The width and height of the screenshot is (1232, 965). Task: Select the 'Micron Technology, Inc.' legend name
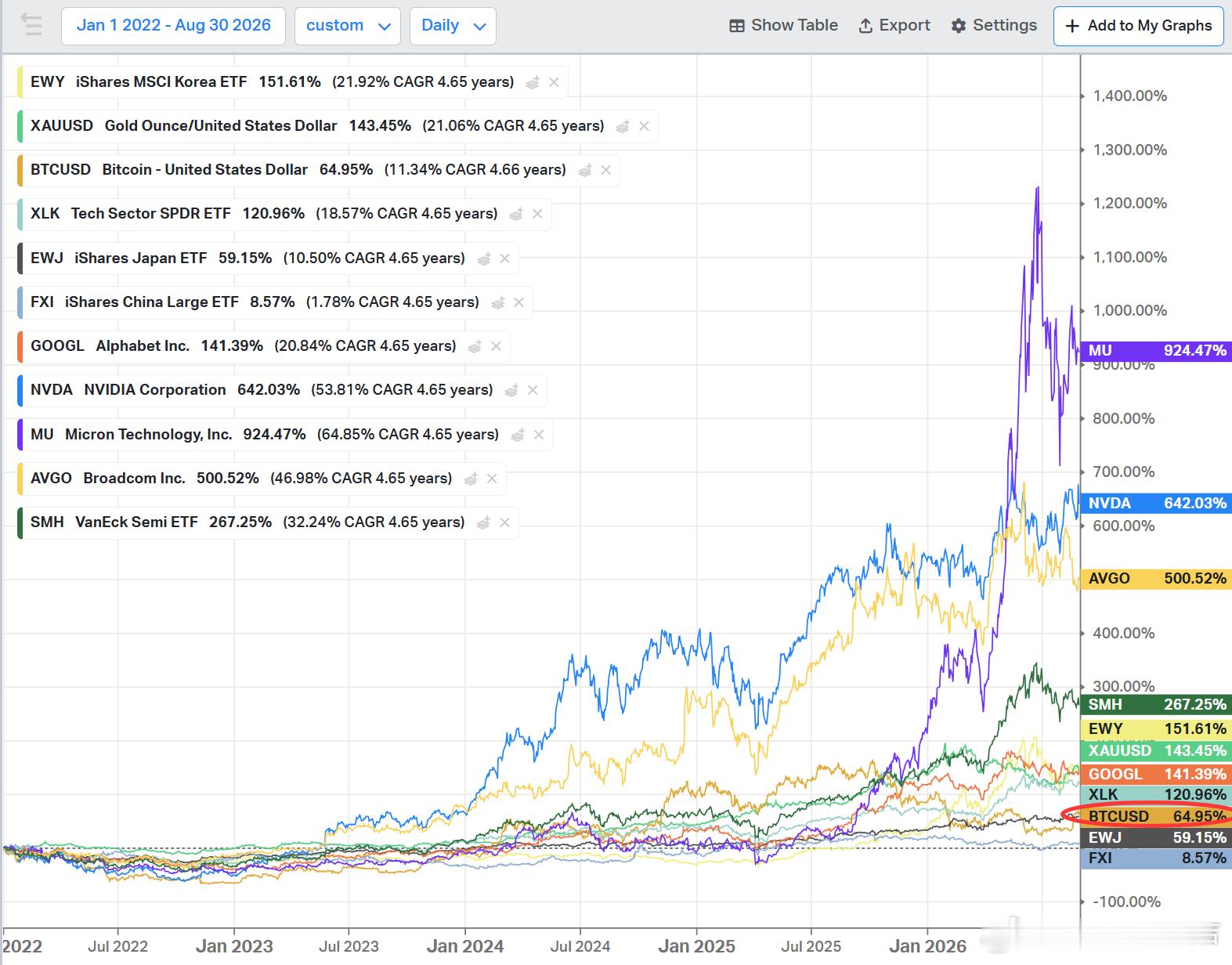pos(149,435)
